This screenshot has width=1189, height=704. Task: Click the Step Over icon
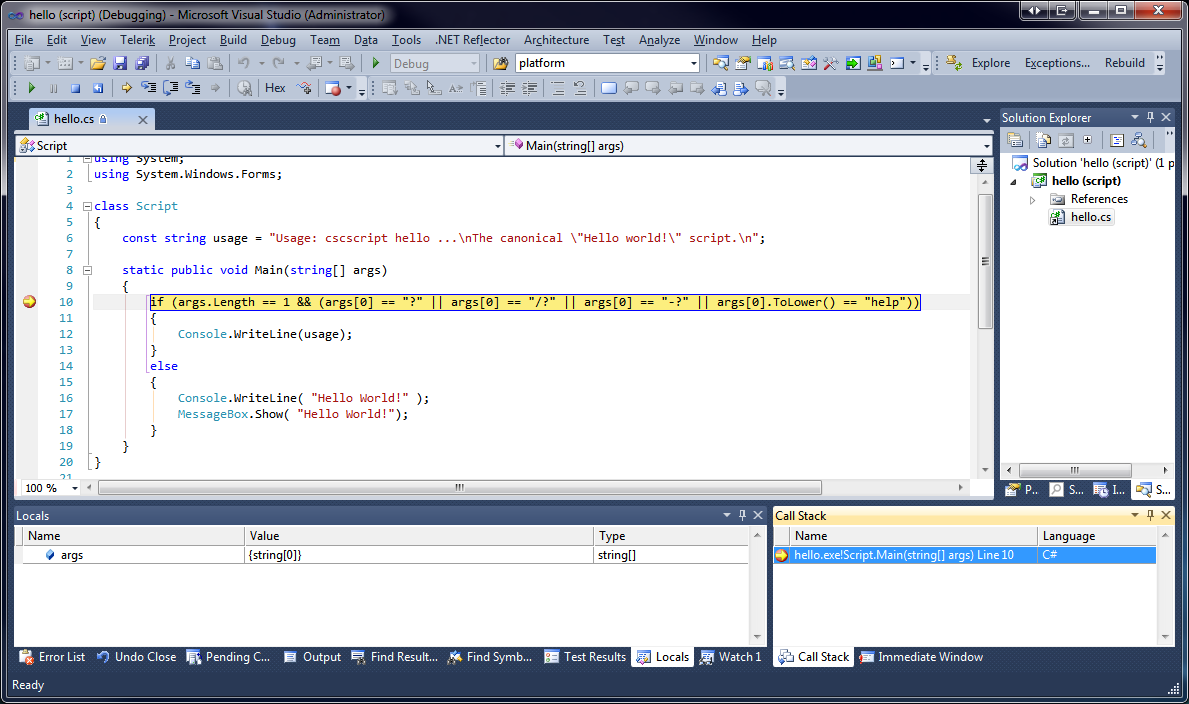171,88
